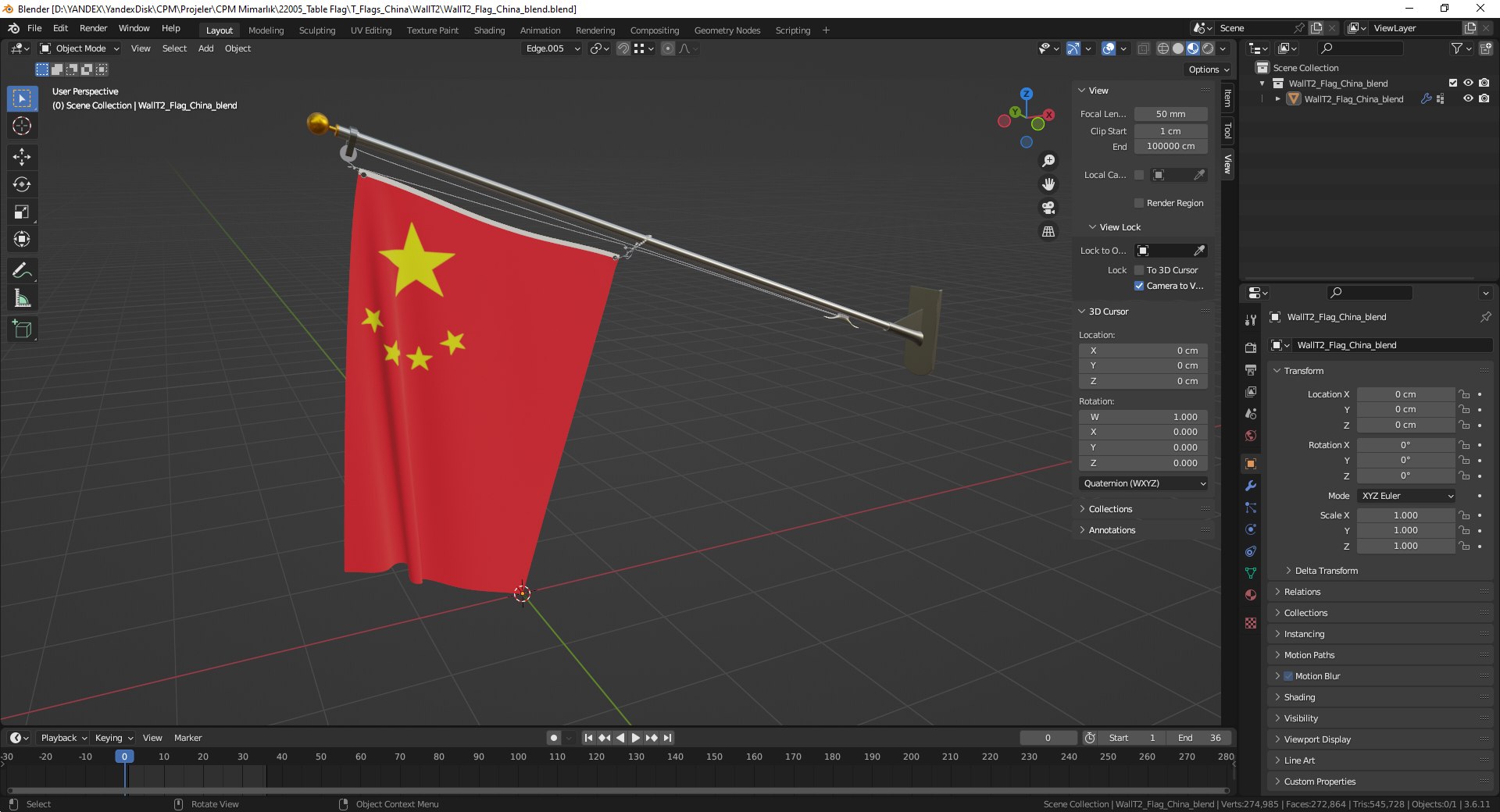This screenshot has width=1500, height=812.
Task: Open the Object Mode dropdown
Action: 80,48
